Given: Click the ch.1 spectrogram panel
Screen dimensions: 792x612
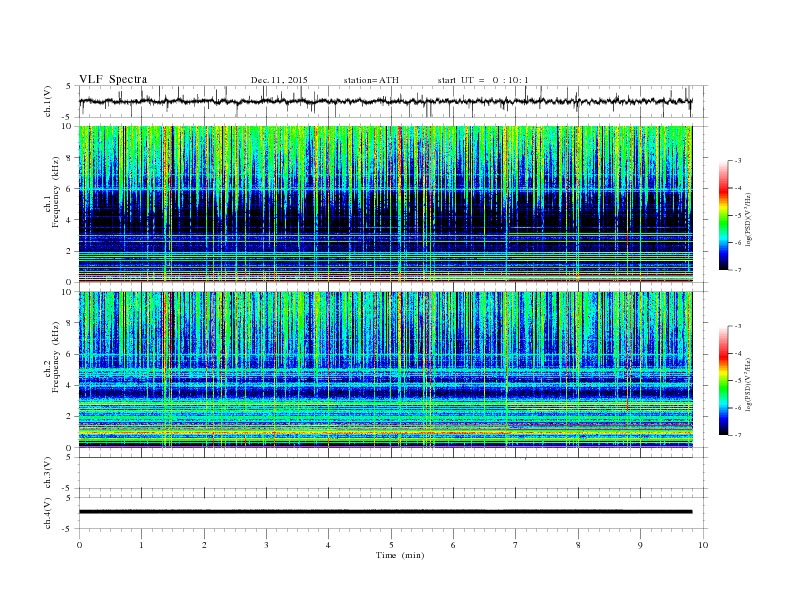Looking at the screenshot, I should pos(386,204).
